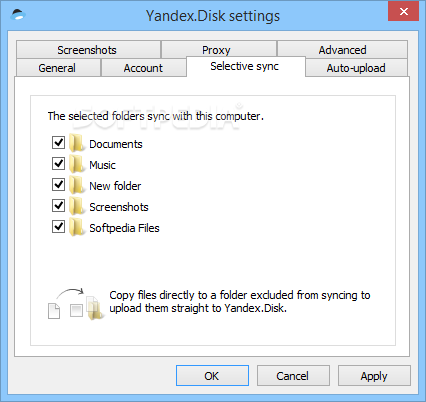The width and height of the screenshot is (426, 402).
Task: Select the Screenshots folder label in list
Action: pyautogui.click(x=119, y=207)
